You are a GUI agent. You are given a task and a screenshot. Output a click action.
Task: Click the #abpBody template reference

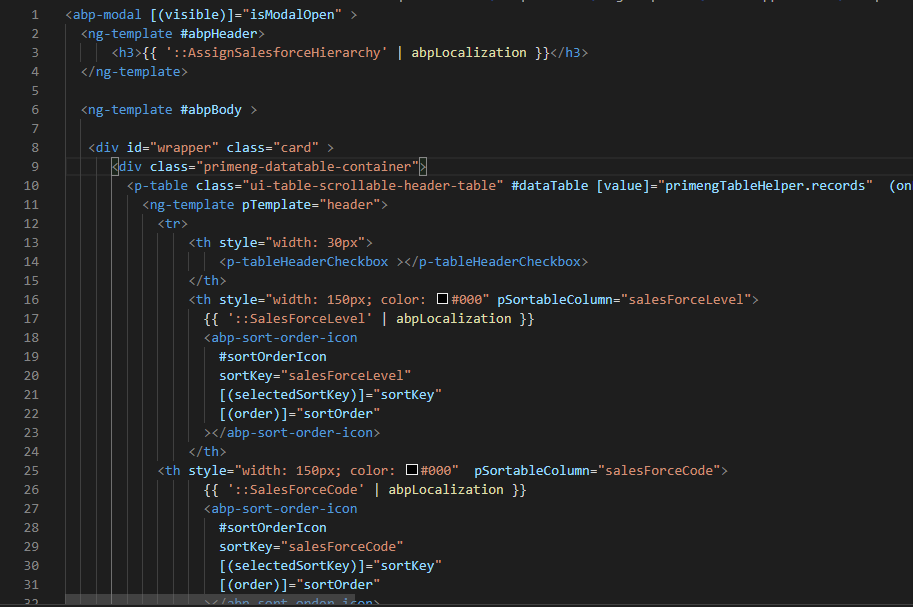point(212,110)
